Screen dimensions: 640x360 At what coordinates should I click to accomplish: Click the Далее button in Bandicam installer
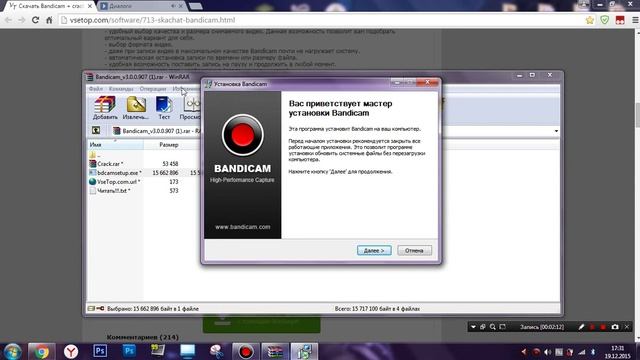tap(374, 250)
